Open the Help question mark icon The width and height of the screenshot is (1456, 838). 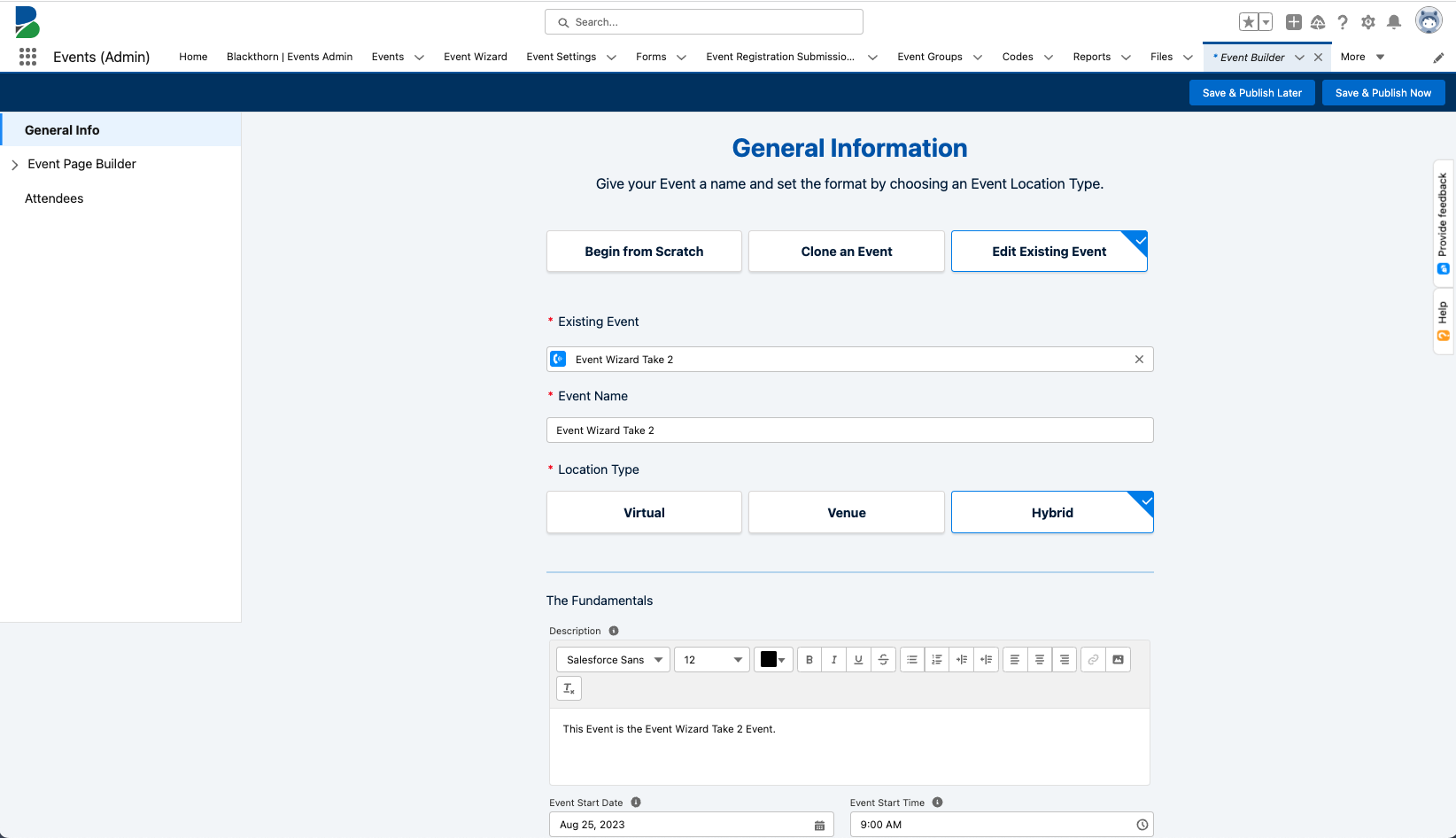(1343, 22)
